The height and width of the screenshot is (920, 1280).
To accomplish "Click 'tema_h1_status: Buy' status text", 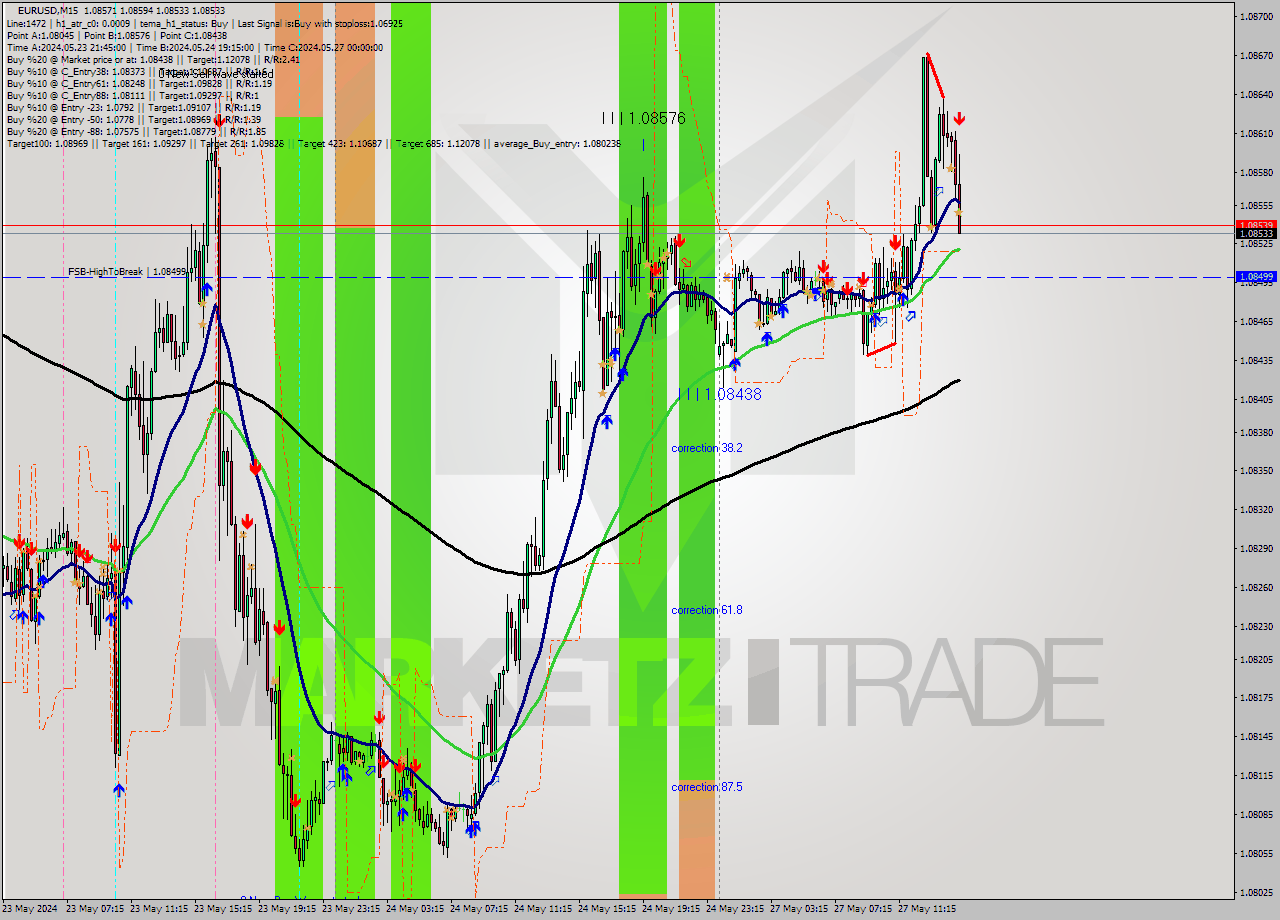I will click(x=186, y=22).
